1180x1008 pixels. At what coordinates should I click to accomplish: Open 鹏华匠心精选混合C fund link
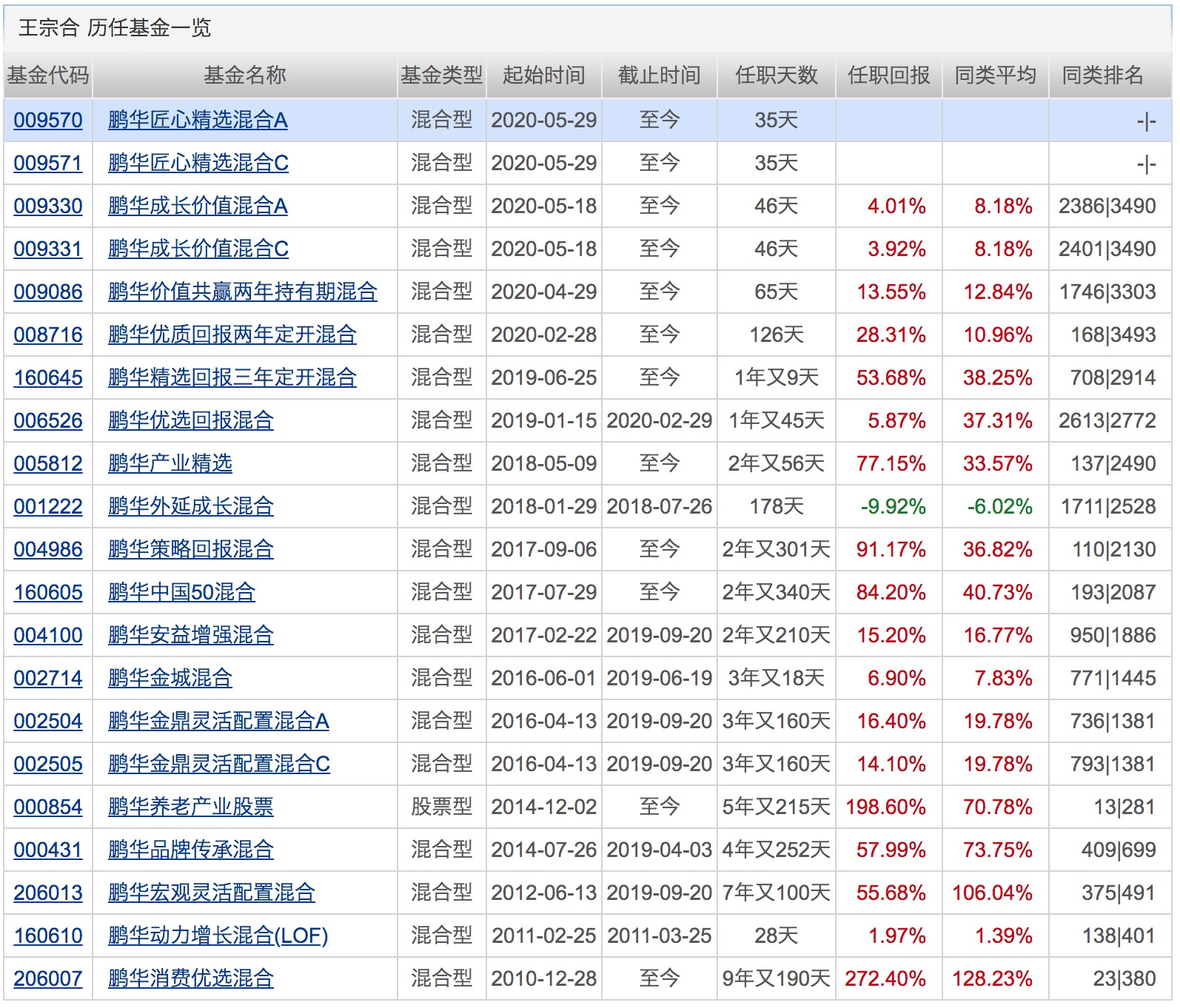(x=198, y=163)
